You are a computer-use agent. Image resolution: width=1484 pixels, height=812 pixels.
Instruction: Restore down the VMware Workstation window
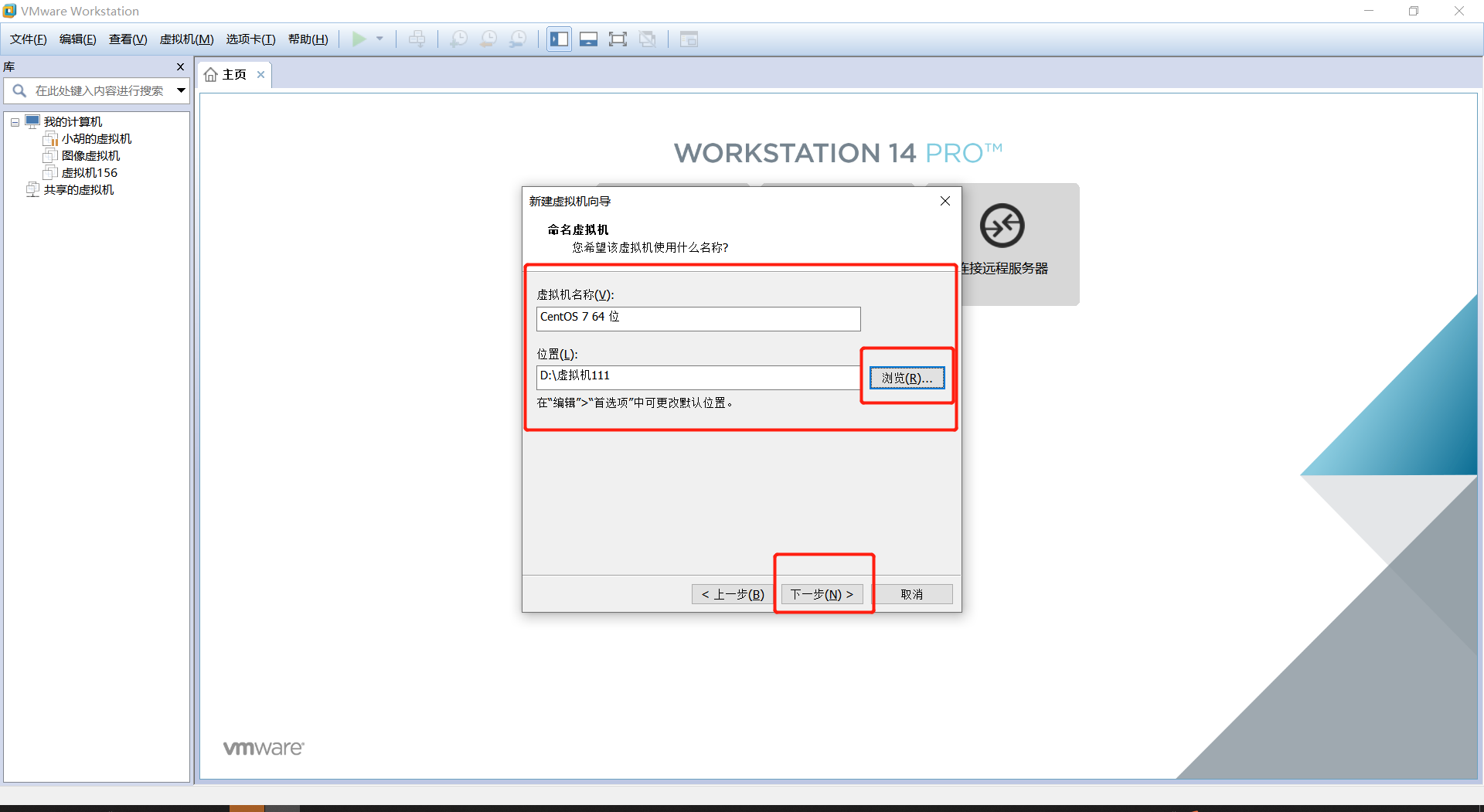tap(1414, 11)
